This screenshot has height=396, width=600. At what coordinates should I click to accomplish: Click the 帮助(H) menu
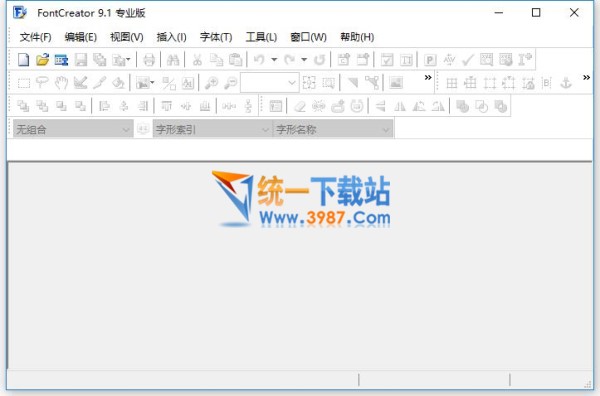point(357,37)
